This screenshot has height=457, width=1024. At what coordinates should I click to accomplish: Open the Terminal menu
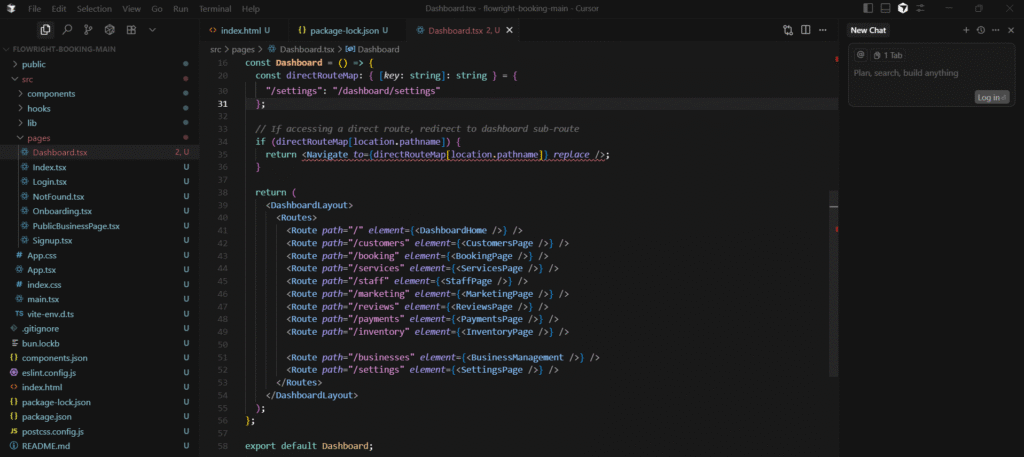coord(214,8)
